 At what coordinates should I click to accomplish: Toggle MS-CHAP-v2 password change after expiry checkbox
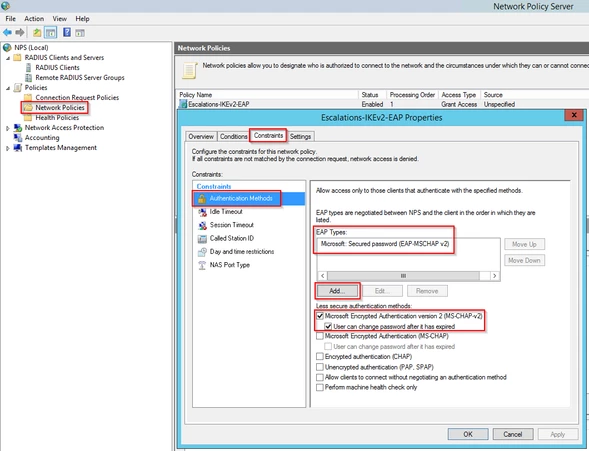[x=328, y=326]
